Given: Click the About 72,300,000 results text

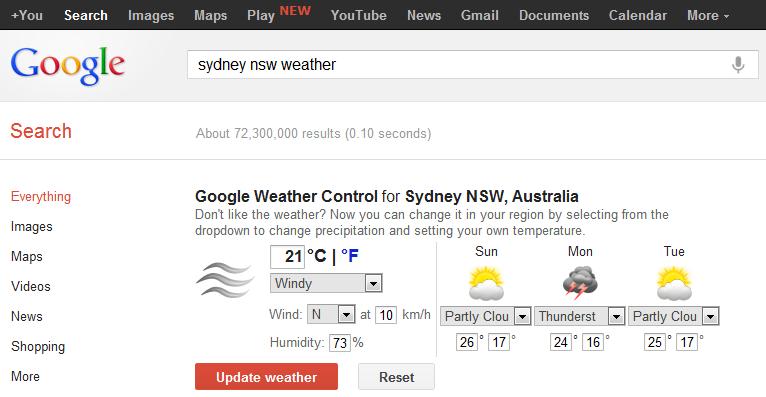Looking at the screenshot, I should [314, 133].
